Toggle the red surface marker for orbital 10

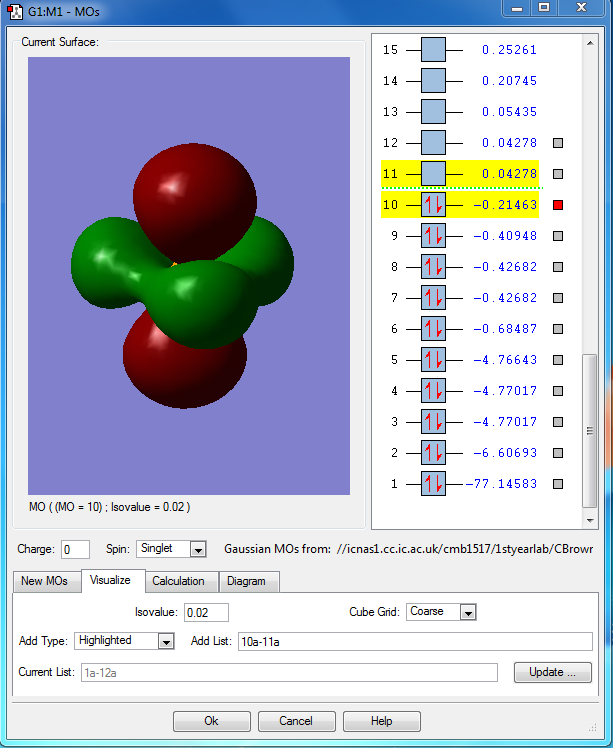point(558,205)
